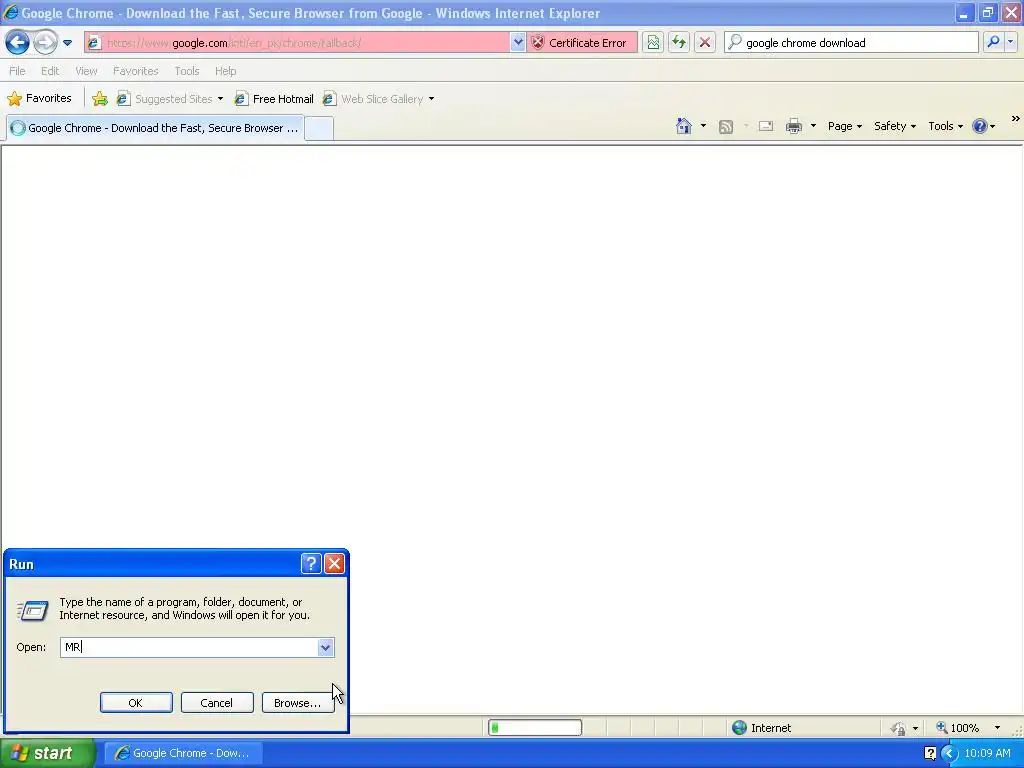This screenshot has width=1024, height=768.
Task: Open the search provider options dropdown
Action: 1011,42
